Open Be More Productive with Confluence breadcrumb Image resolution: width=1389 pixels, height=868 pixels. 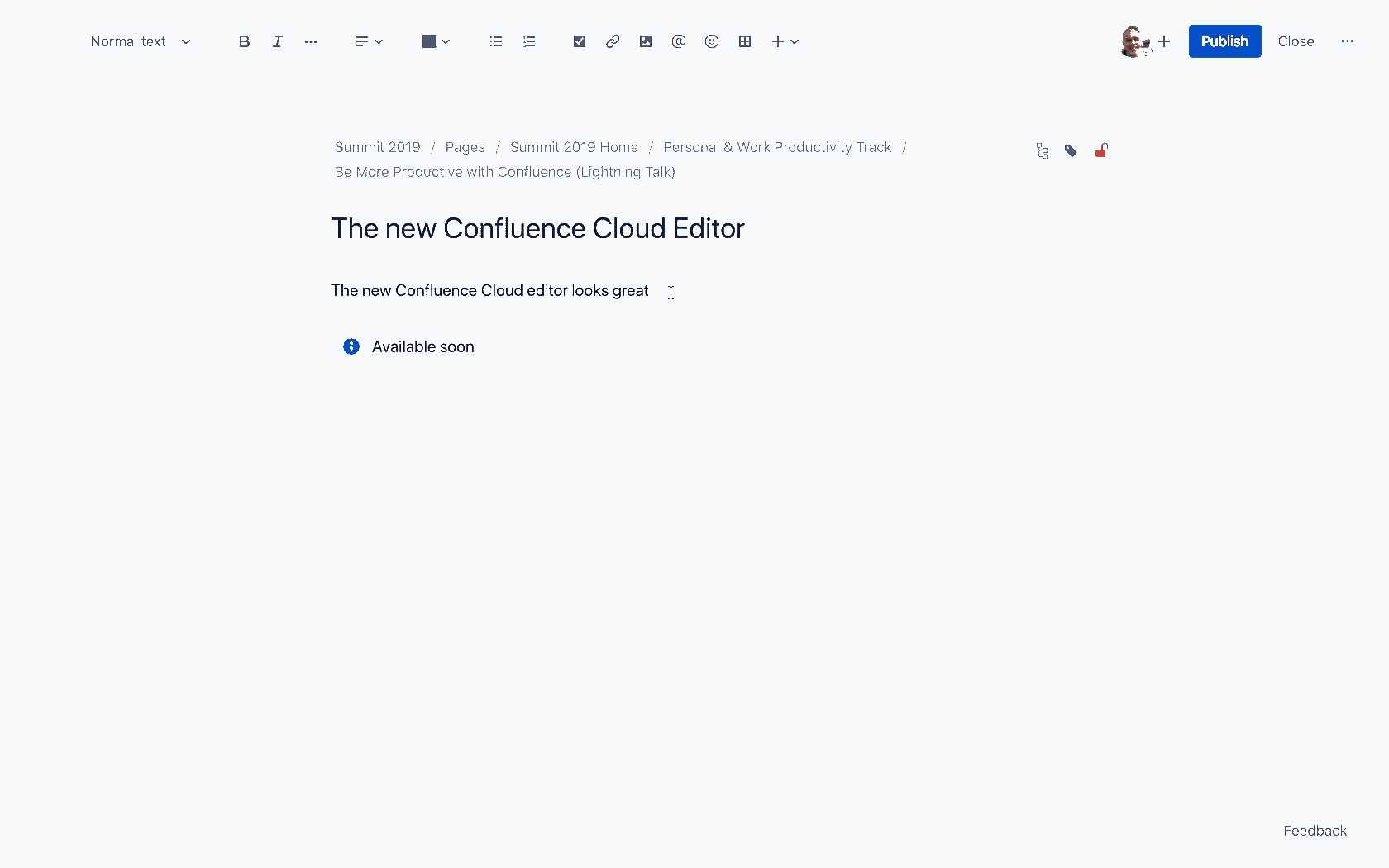pos(505,172)
